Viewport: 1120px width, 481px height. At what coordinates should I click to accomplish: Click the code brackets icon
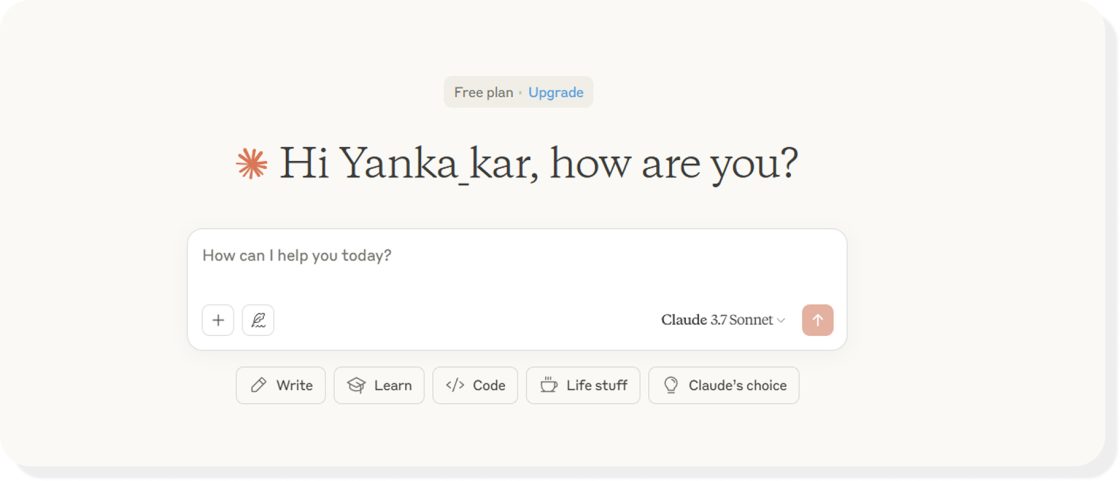(x=455, y=385)
